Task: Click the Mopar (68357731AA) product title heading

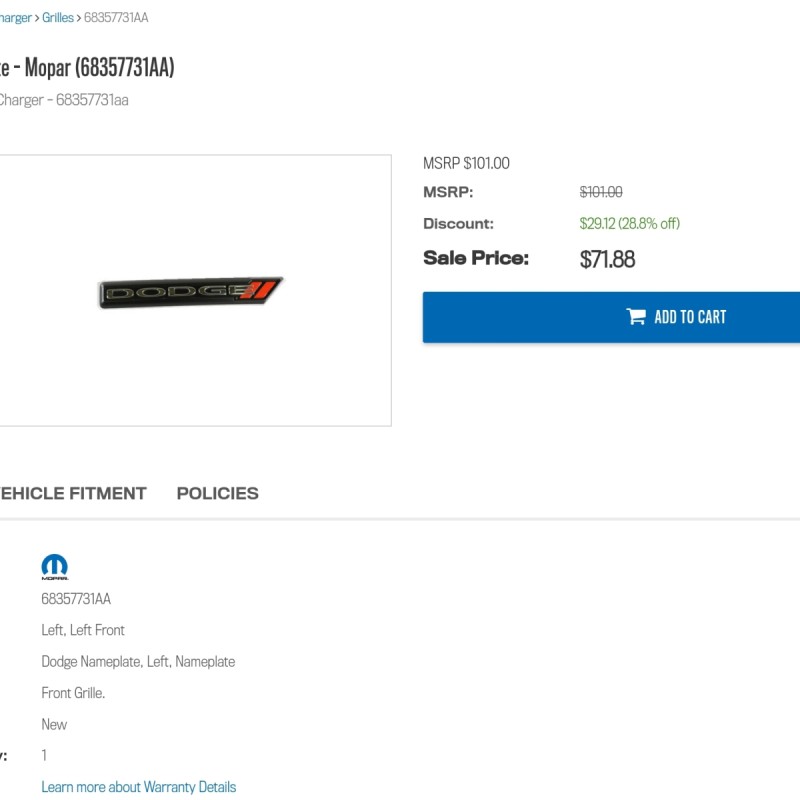Action: click(x=90, y=67)
